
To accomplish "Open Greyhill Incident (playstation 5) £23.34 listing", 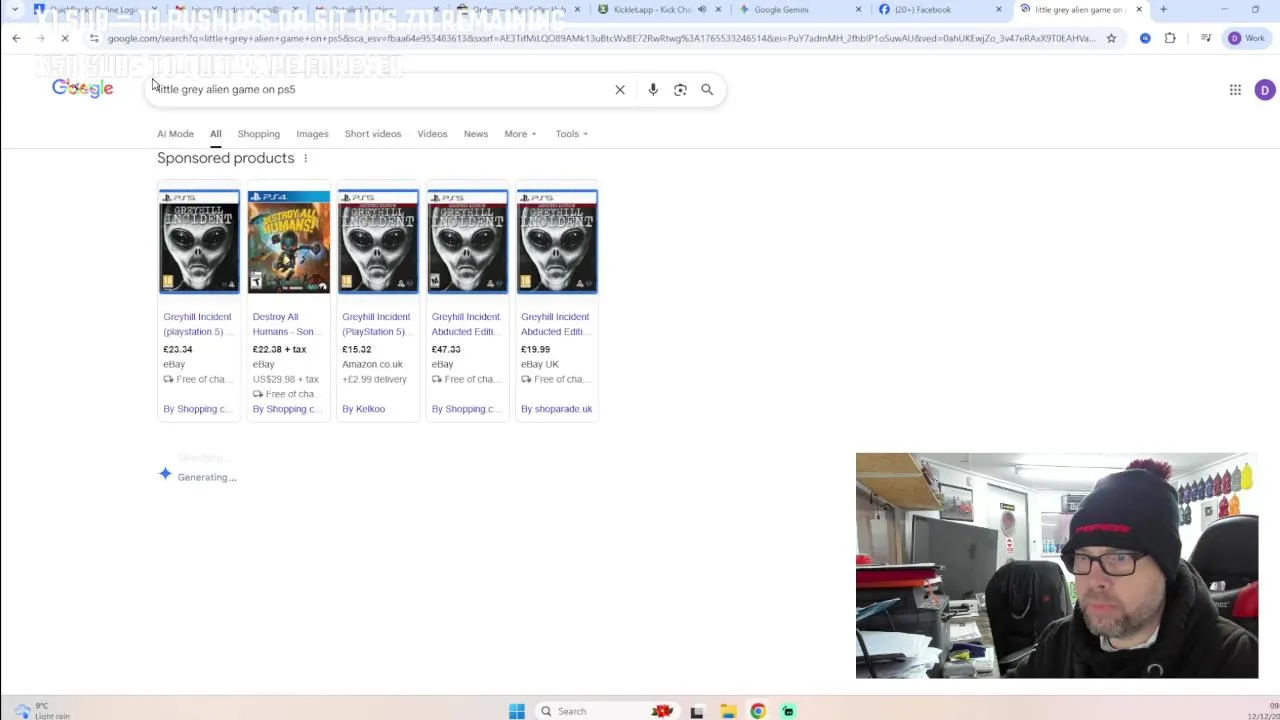I will pos(197,324).
